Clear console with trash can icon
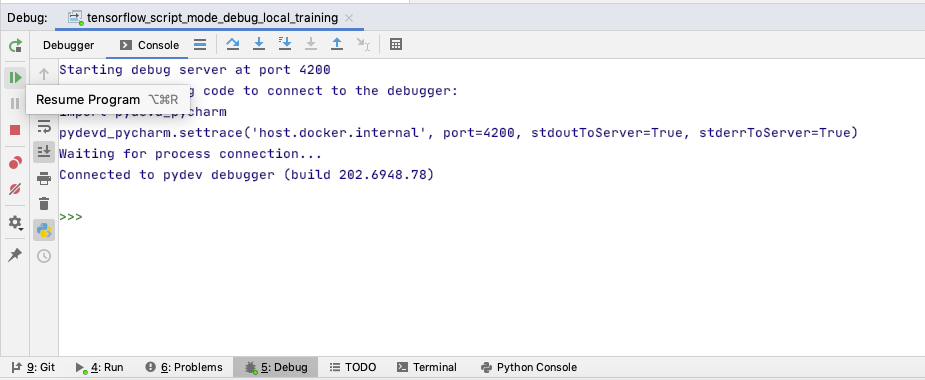The height and width of the screenshot is (380, 925). click(44, 204)
